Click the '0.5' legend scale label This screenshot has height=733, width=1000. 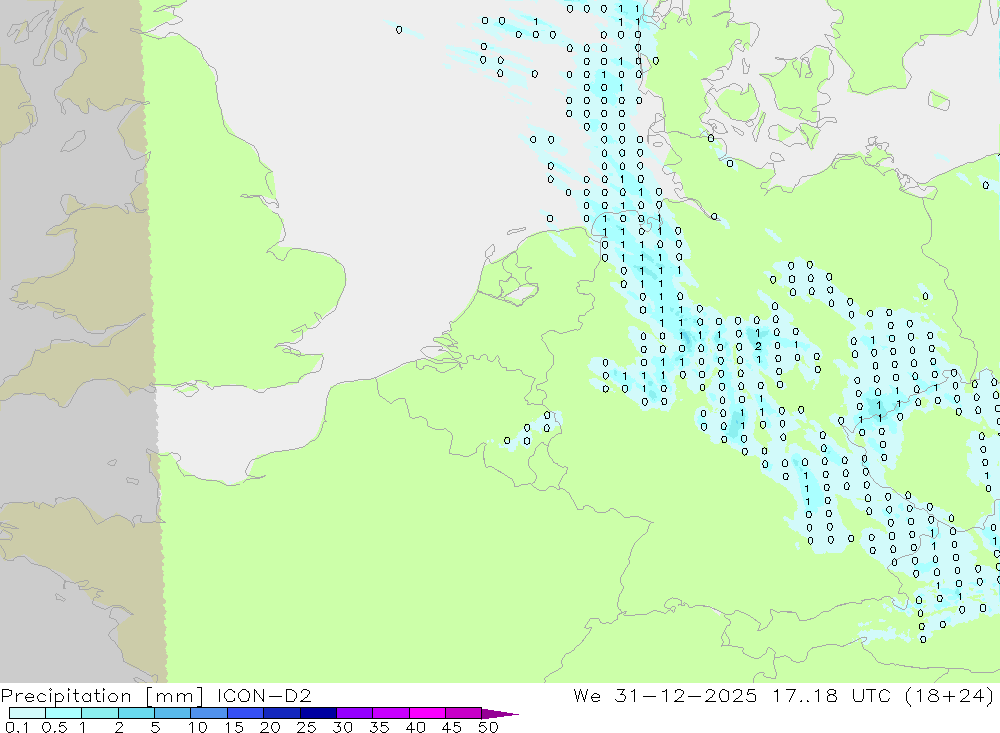point(54,727)
